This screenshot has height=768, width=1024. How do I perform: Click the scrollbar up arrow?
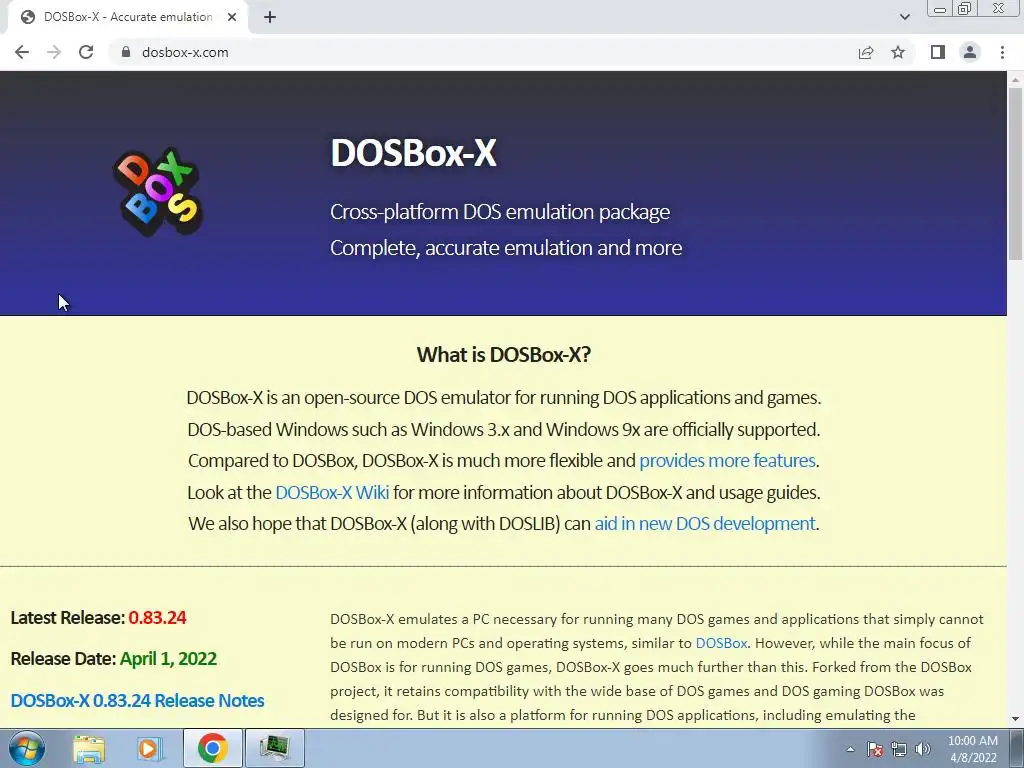click(1015, 80)
